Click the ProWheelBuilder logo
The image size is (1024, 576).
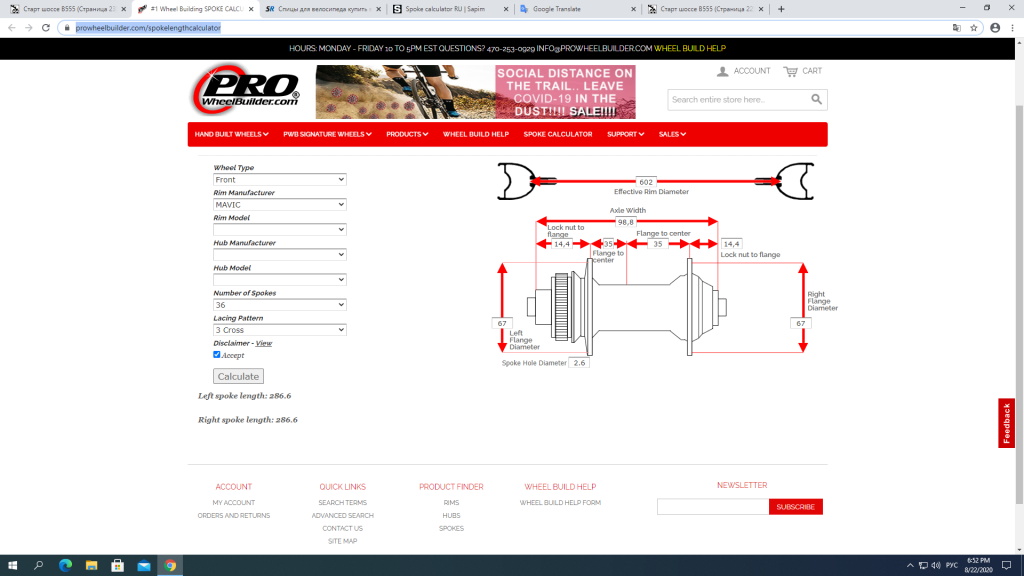pos(246,92)
